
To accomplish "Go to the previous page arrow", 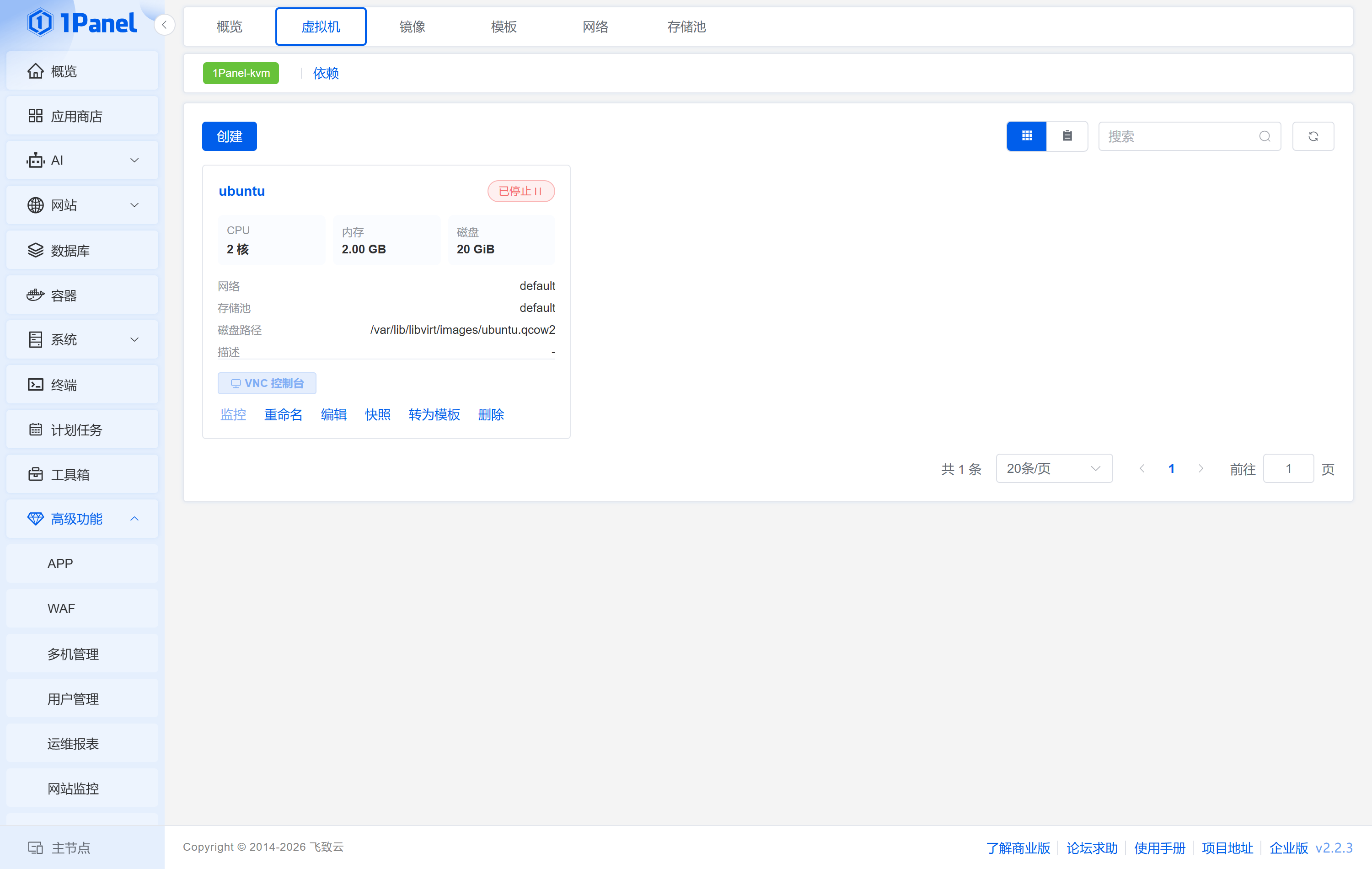I will (1142, 468).
